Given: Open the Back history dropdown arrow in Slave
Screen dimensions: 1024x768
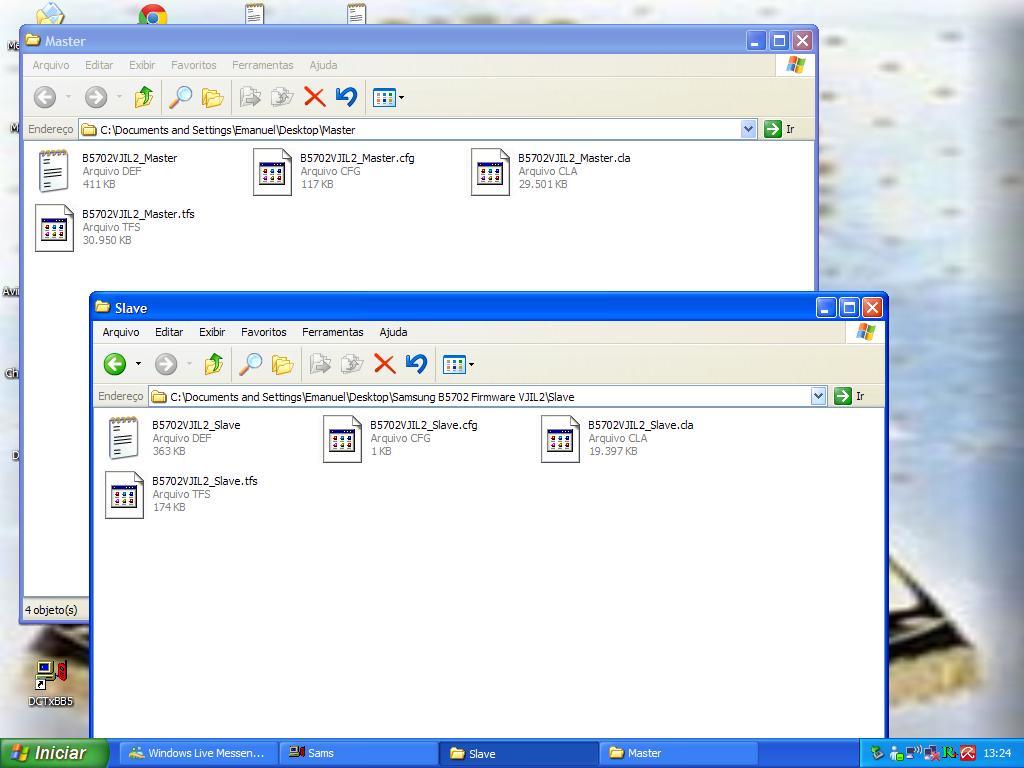Looking at the screenshot, I should 138,365.
